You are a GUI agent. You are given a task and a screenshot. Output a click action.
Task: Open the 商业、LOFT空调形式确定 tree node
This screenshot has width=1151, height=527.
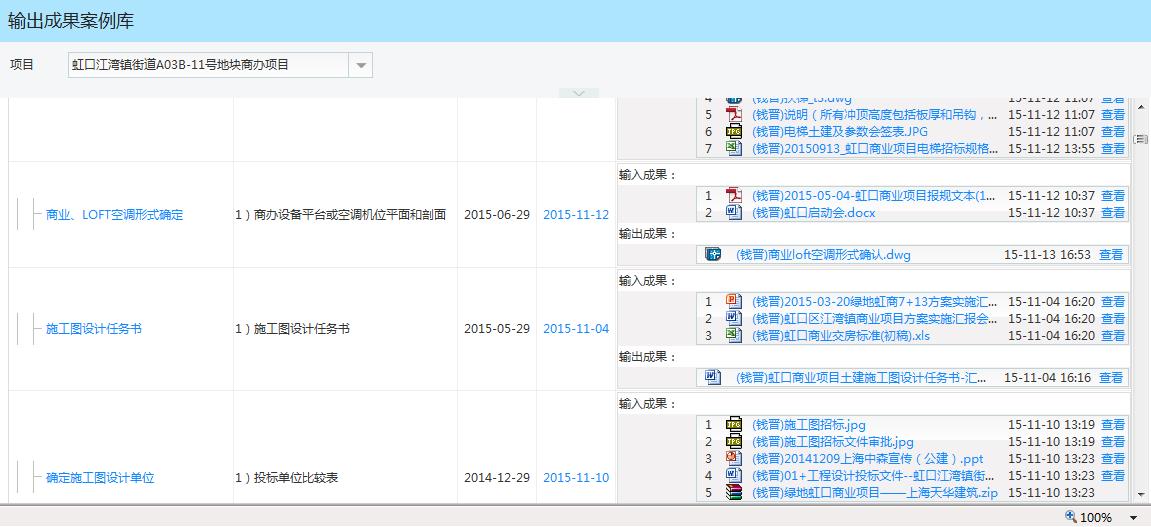point(114,215)
